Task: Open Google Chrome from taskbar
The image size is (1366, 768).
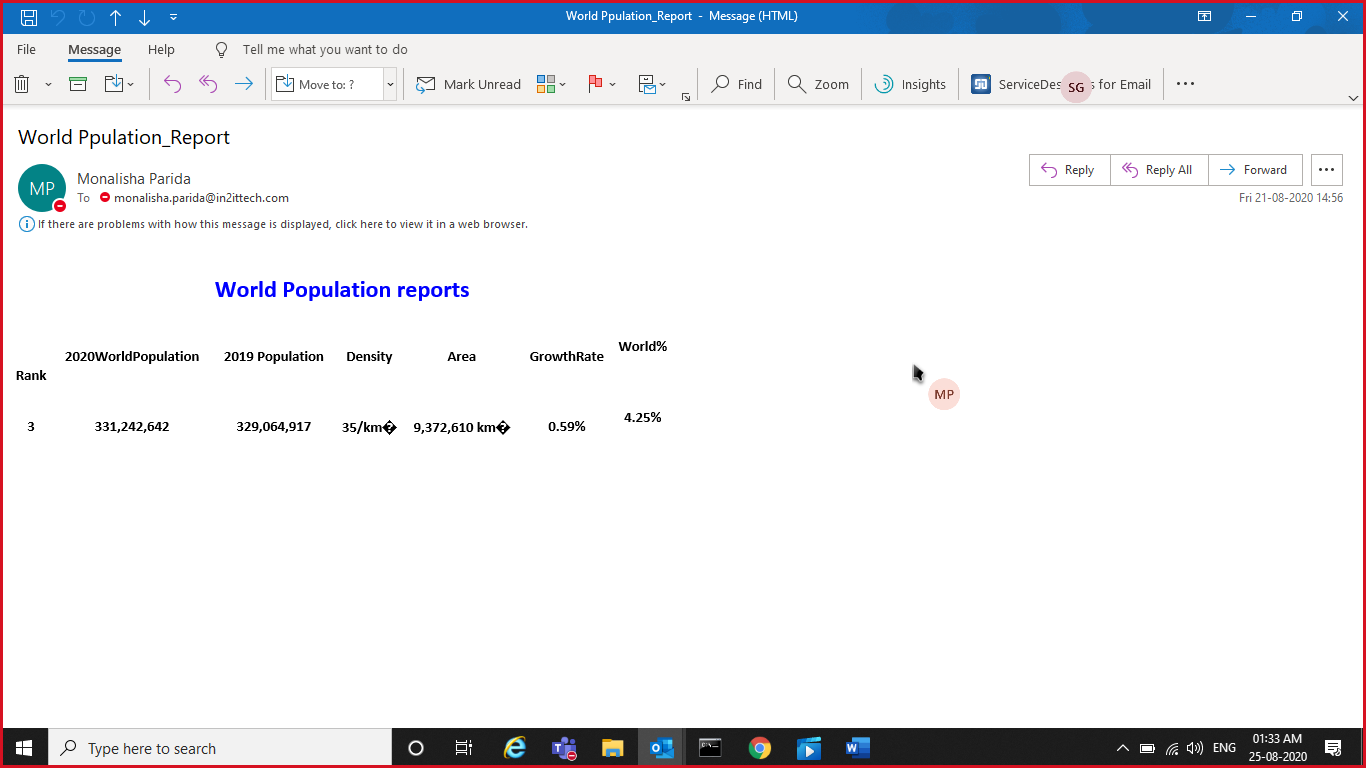Action: (x=760, y=748)
